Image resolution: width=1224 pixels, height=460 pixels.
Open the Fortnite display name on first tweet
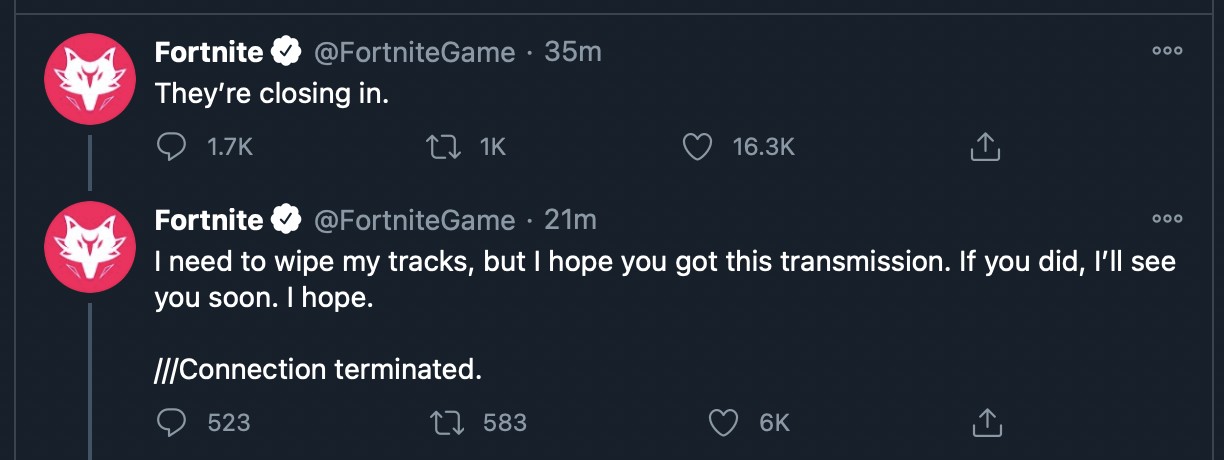(208, 52)
